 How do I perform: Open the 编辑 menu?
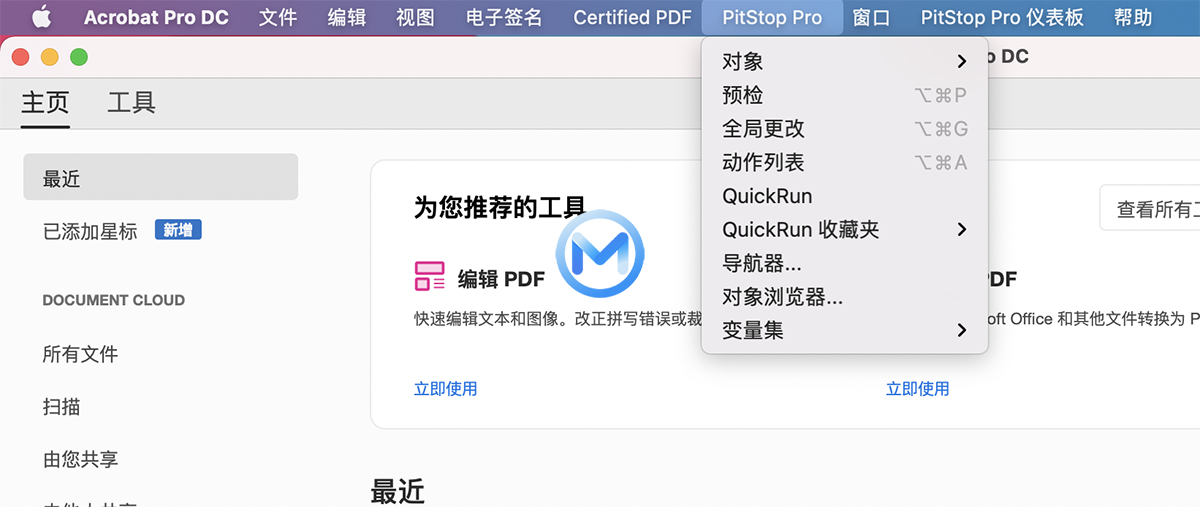[347, 17]
